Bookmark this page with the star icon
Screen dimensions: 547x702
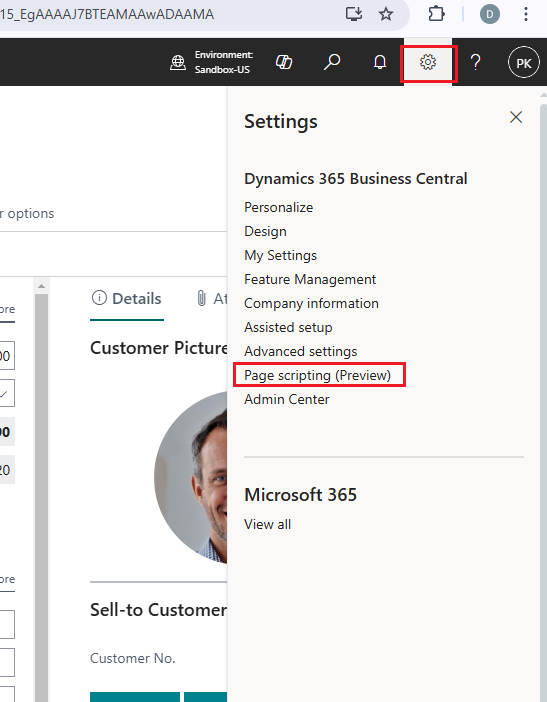pos(385,14)
